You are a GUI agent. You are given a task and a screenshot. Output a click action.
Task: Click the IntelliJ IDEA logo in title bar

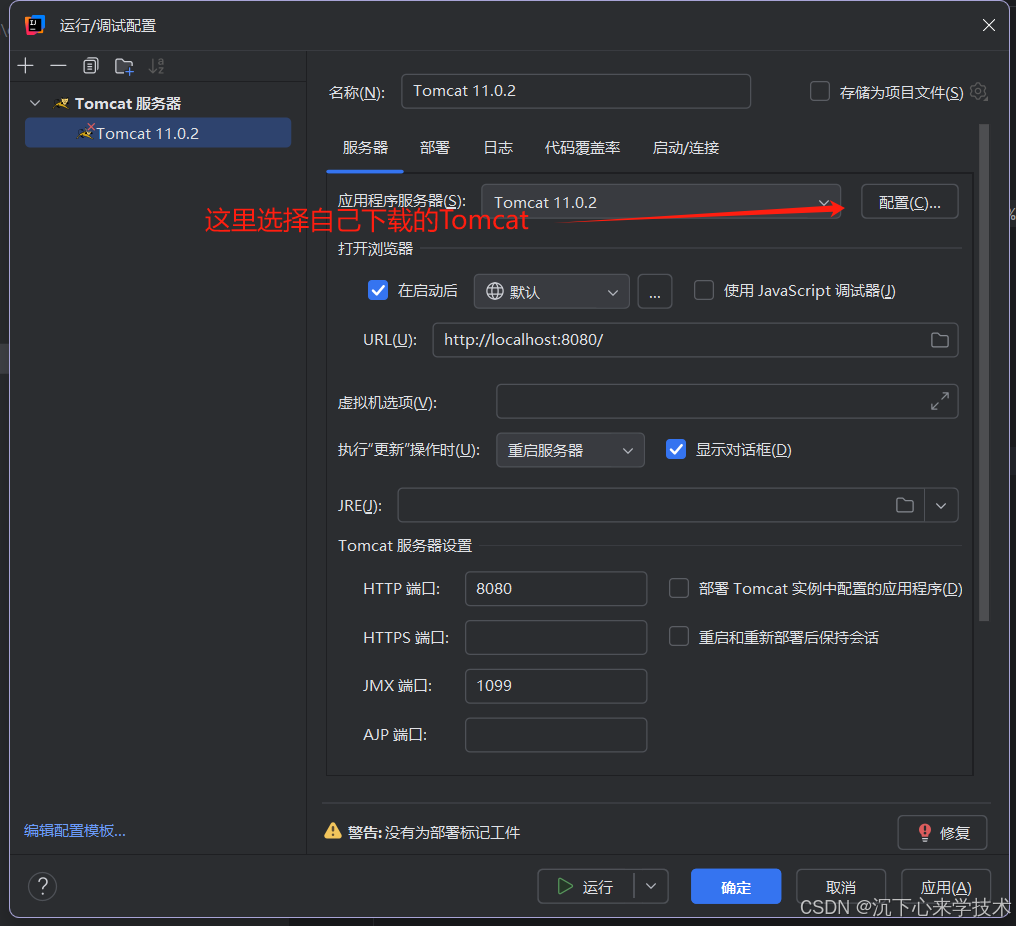coord(34,25)
